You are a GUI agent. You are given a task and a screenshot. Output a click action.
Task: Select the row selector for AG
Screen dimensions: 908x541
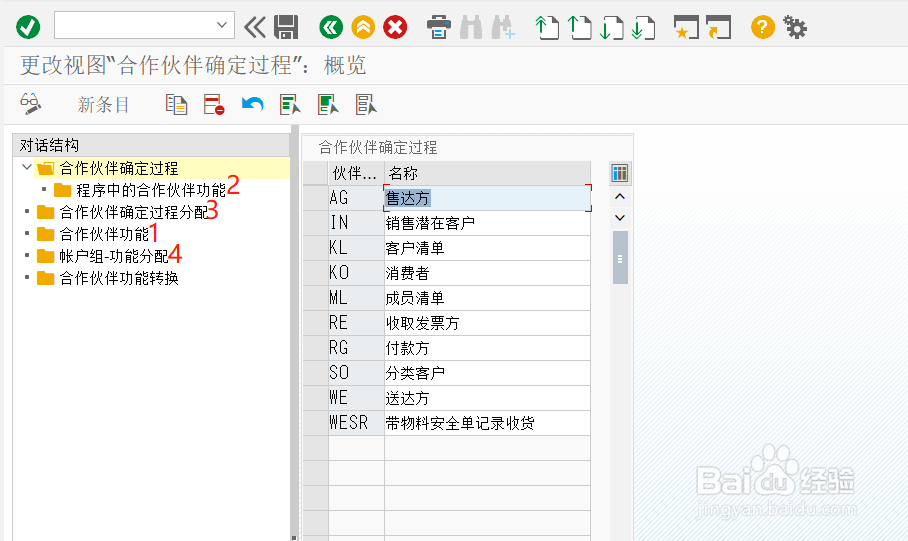[316, 198]
